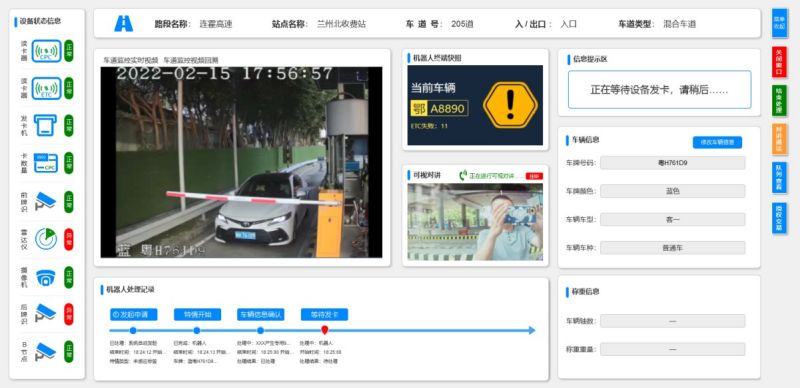Image resolution: width=800 pixels, height=388 pixels.
Task: Click the green 结束处理 button
Action: click(x=779, y=101)
